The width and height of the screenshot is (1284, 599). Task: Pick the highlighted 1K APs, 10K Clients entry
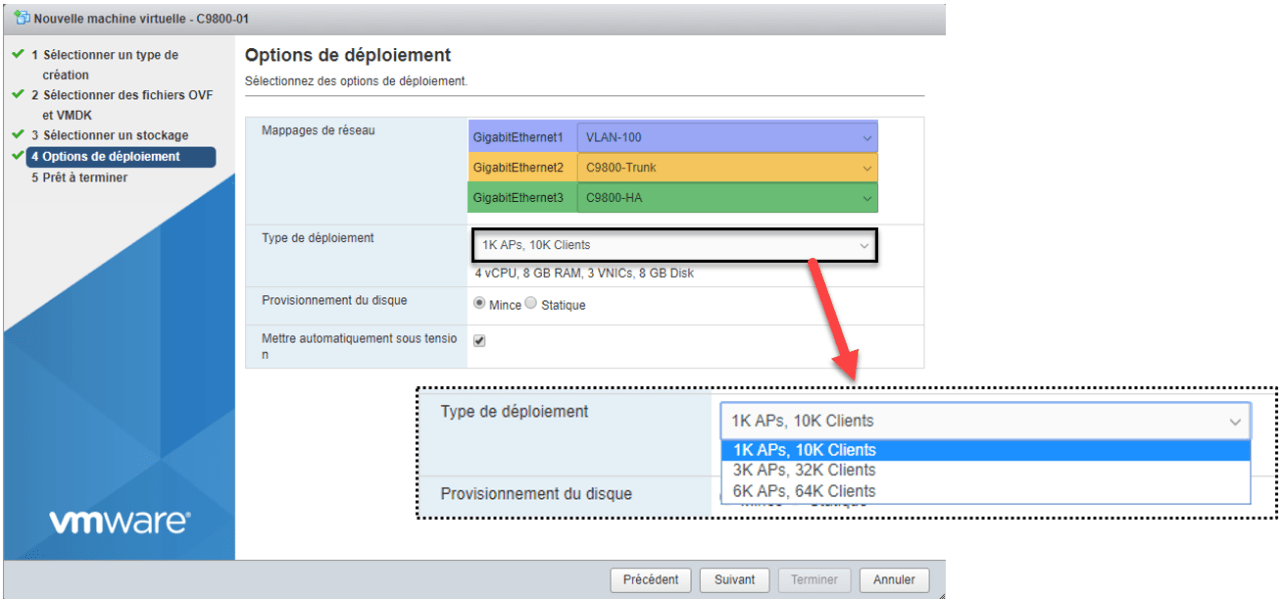803,450
